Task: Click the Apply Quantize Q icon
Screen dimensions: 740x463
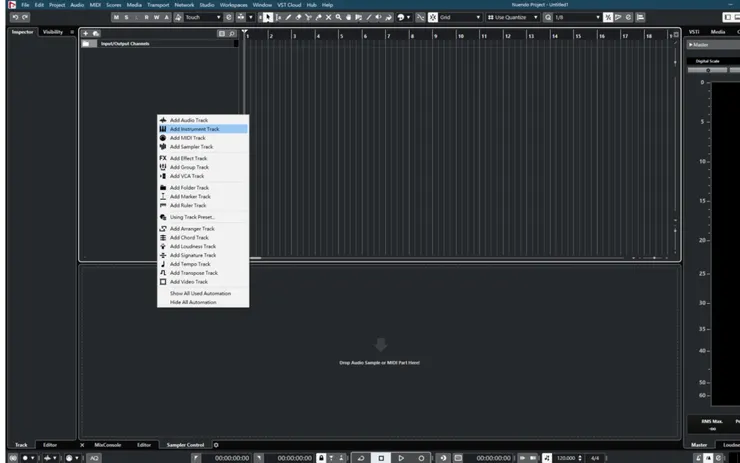Action: [547, 17]
